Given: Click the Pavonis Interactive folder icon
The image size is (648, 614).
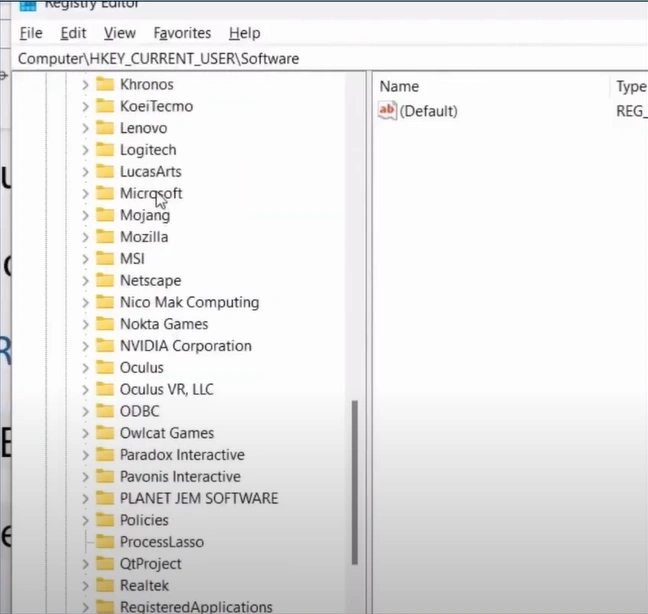Looking at the screenshot, I should (105, 476).
